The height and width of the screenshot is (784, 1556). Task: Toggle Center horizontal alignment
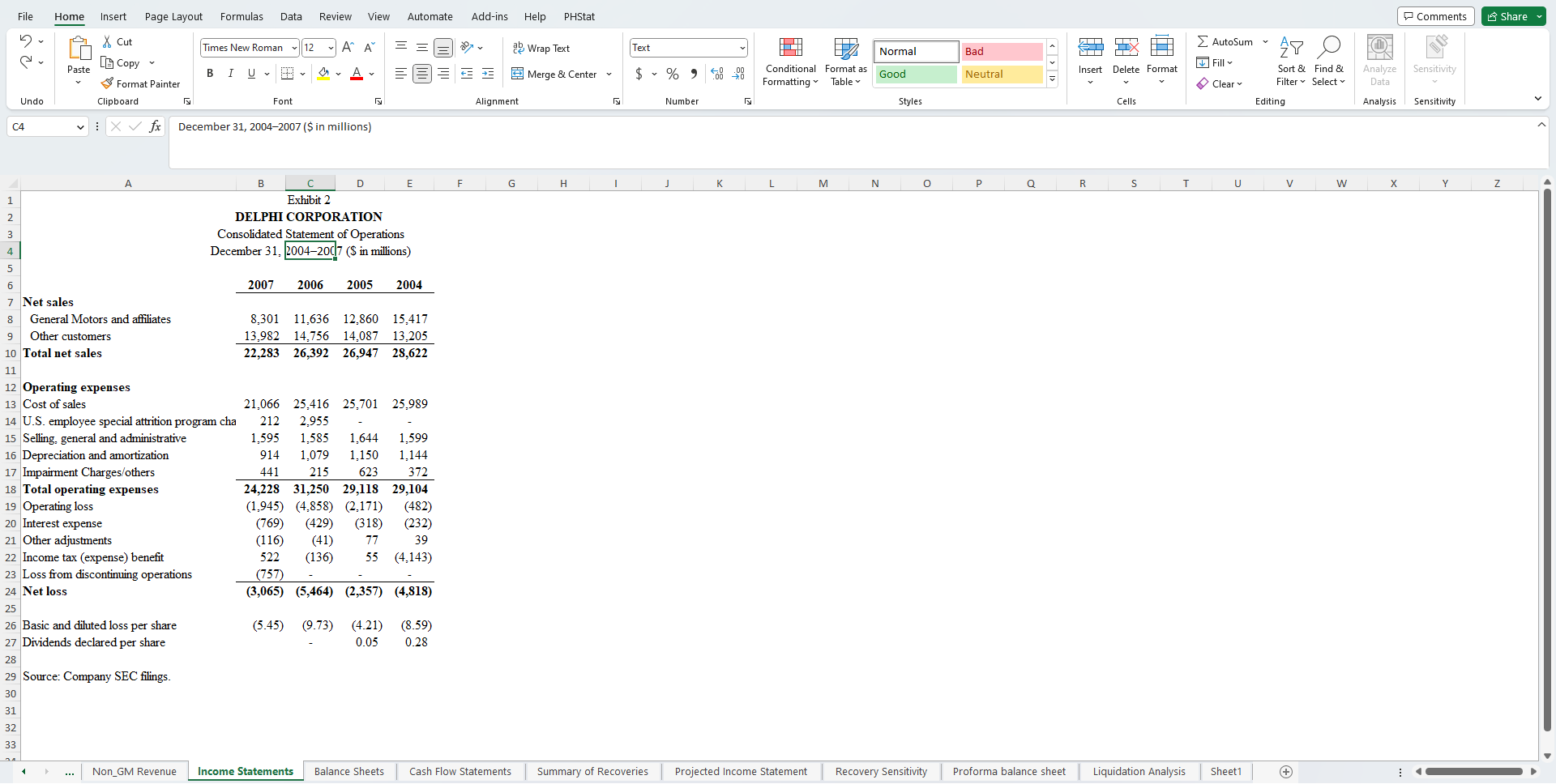click(422, 74)
